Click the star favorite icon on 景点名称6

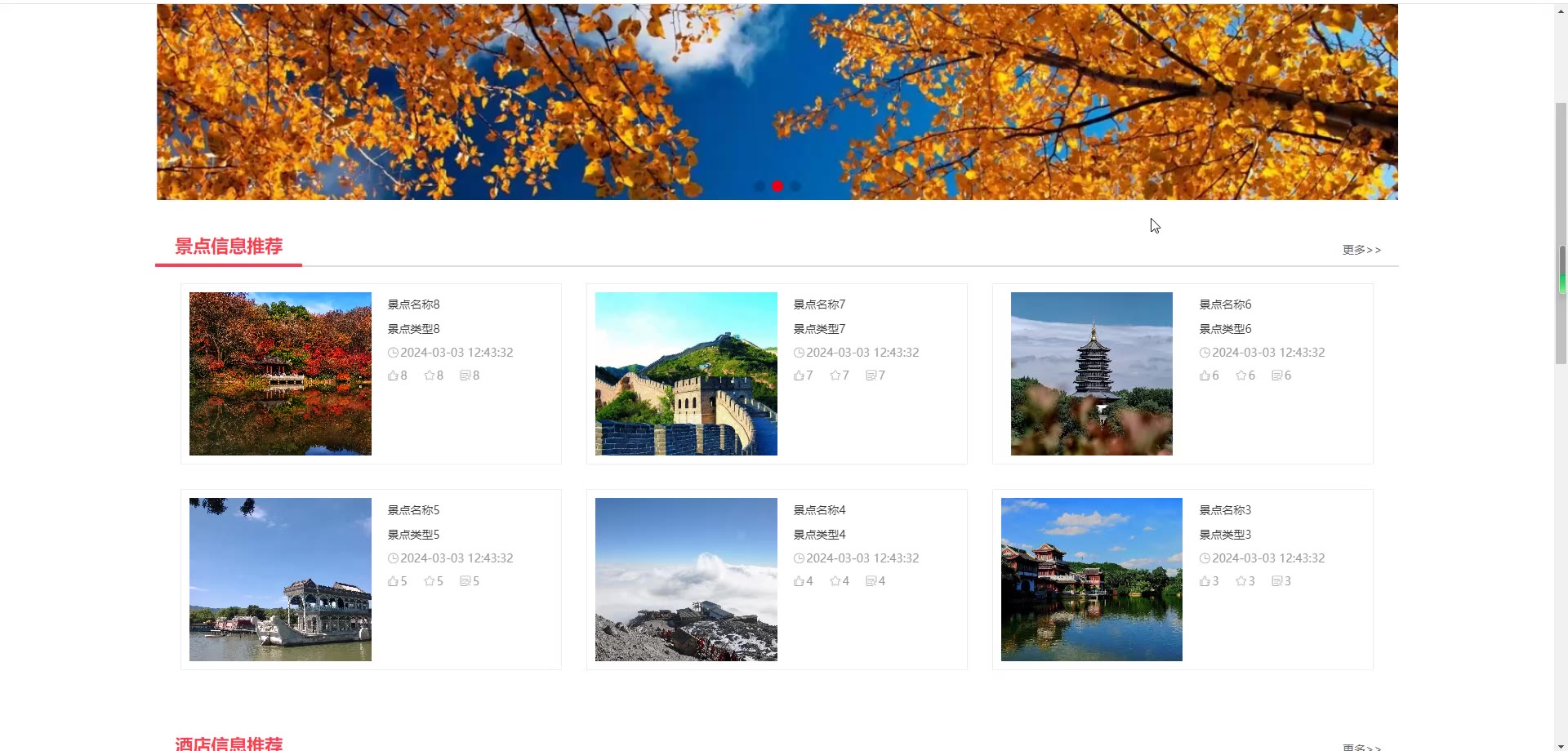click(1241, 375)
